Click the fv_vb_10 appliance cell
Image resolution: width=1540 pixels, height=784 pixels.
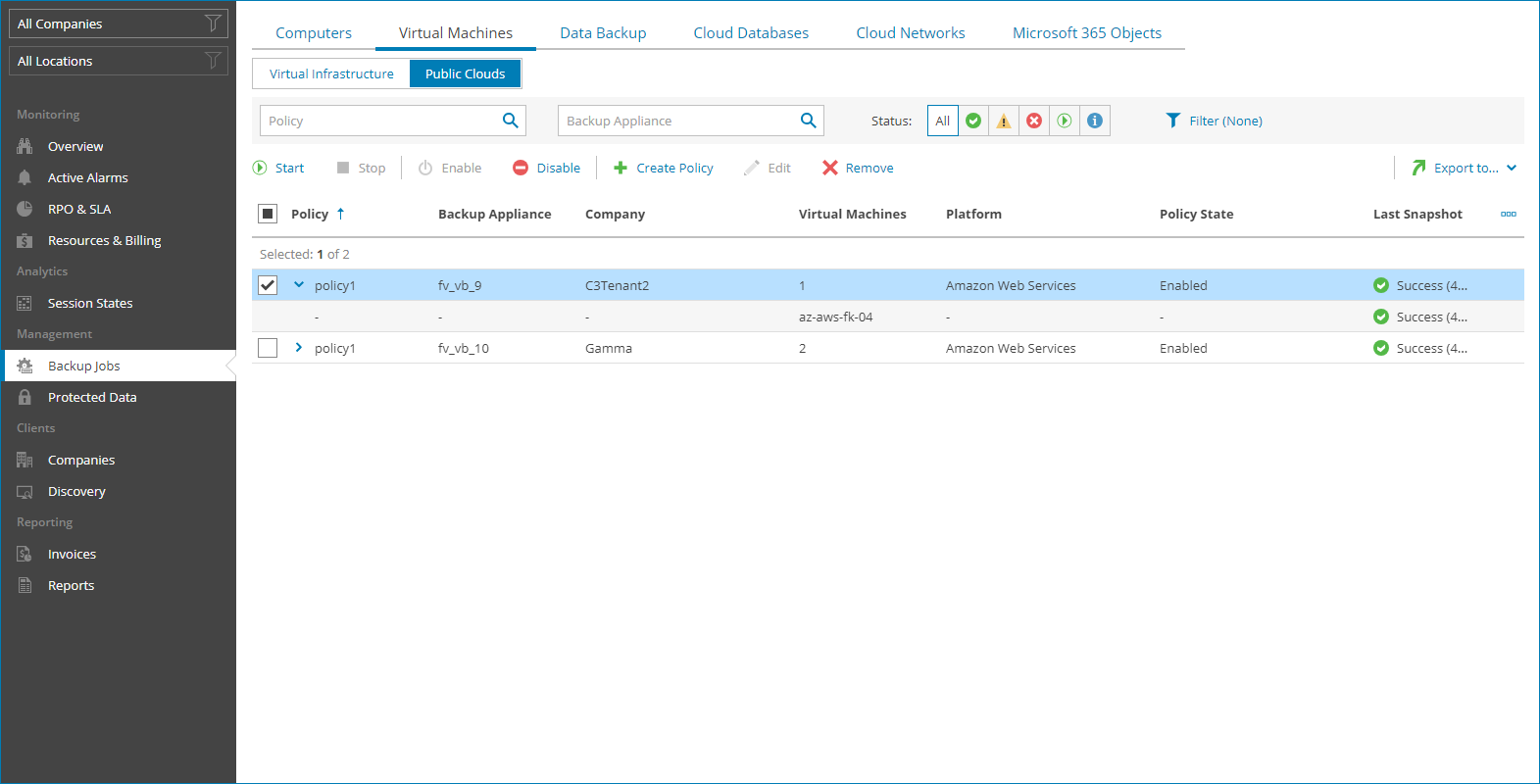(x=463, y=348)
